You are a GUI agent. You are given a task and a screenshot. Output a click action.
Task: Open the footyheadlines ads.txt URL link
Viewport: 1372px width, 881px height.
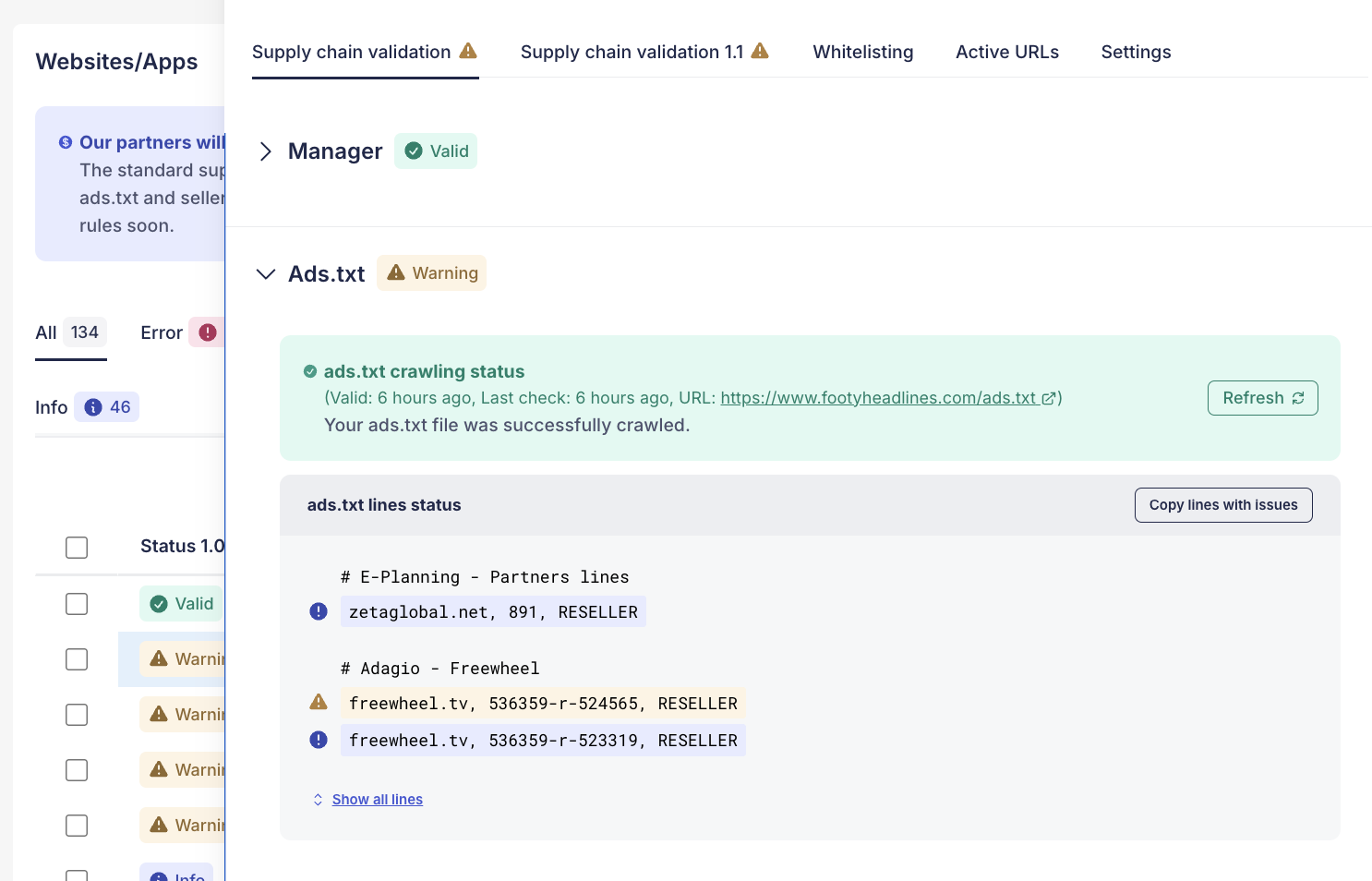(877, 398)
